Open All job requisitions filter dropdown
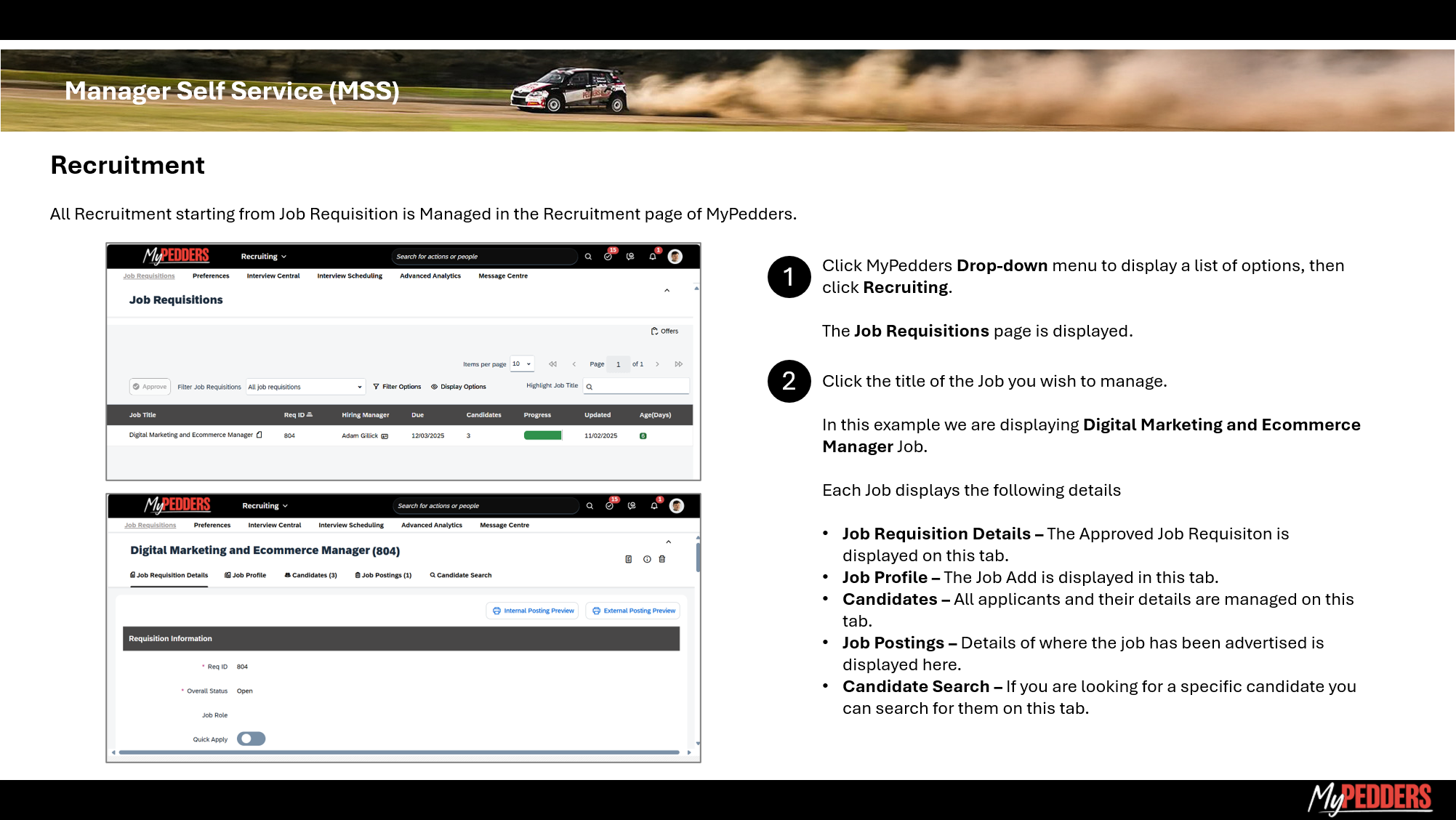The height and width of the screenshot is (820, 1456). [x=305, y=387]
